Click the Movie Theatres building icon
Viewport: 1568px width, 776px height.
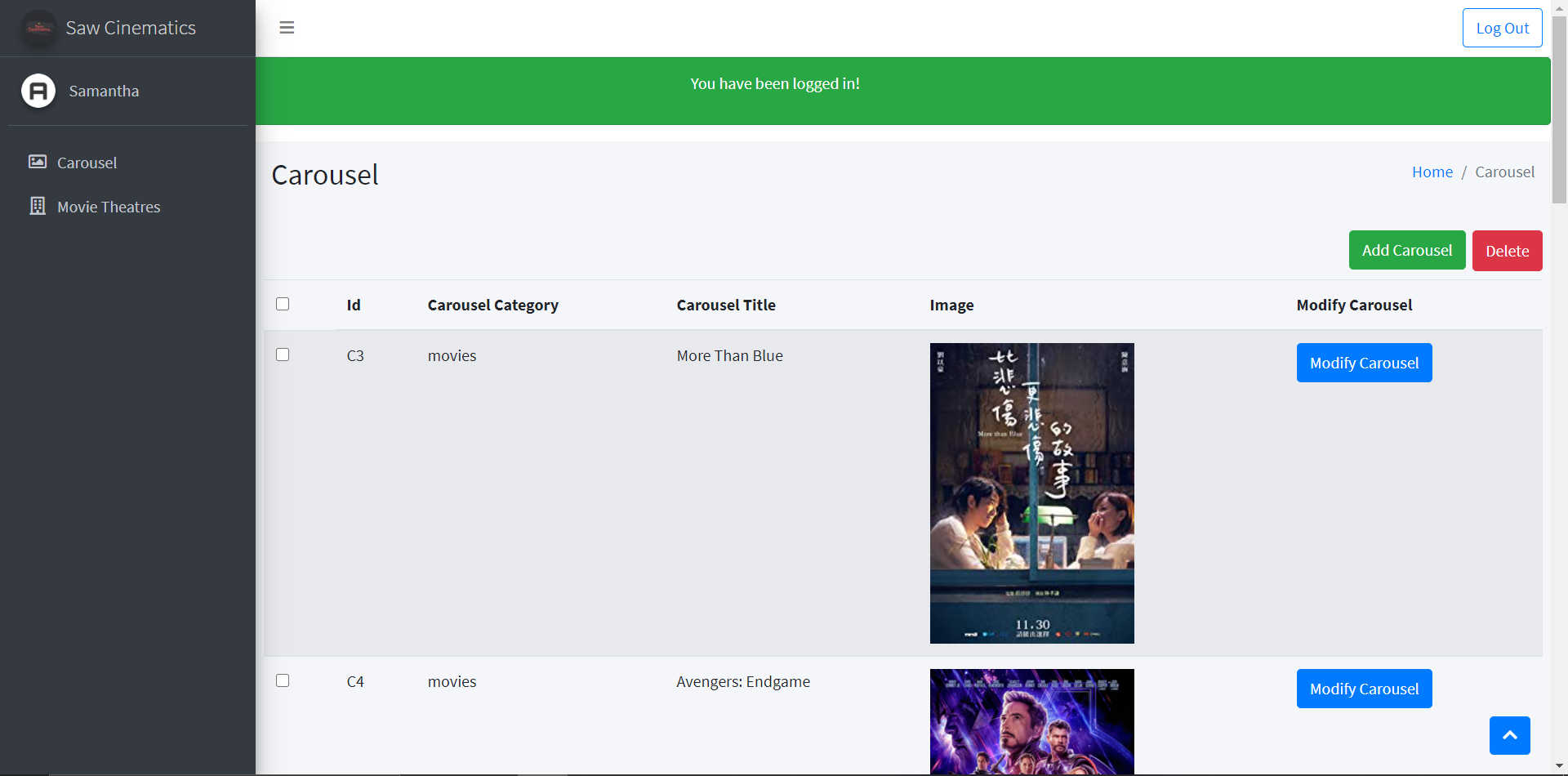click(38, 206)
